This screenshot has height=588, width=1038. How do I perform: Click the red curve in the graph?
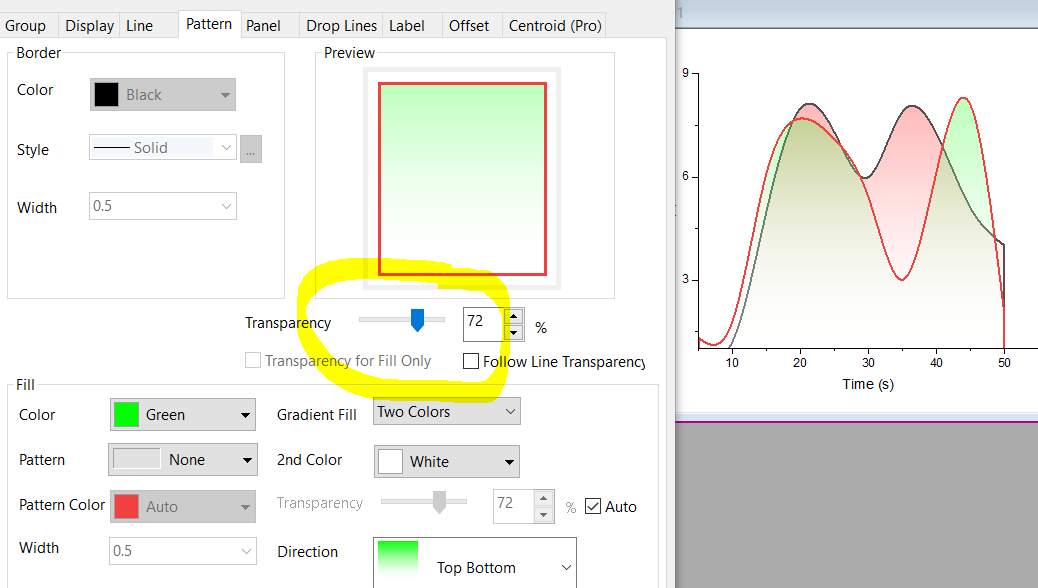[x=902, y=278]
